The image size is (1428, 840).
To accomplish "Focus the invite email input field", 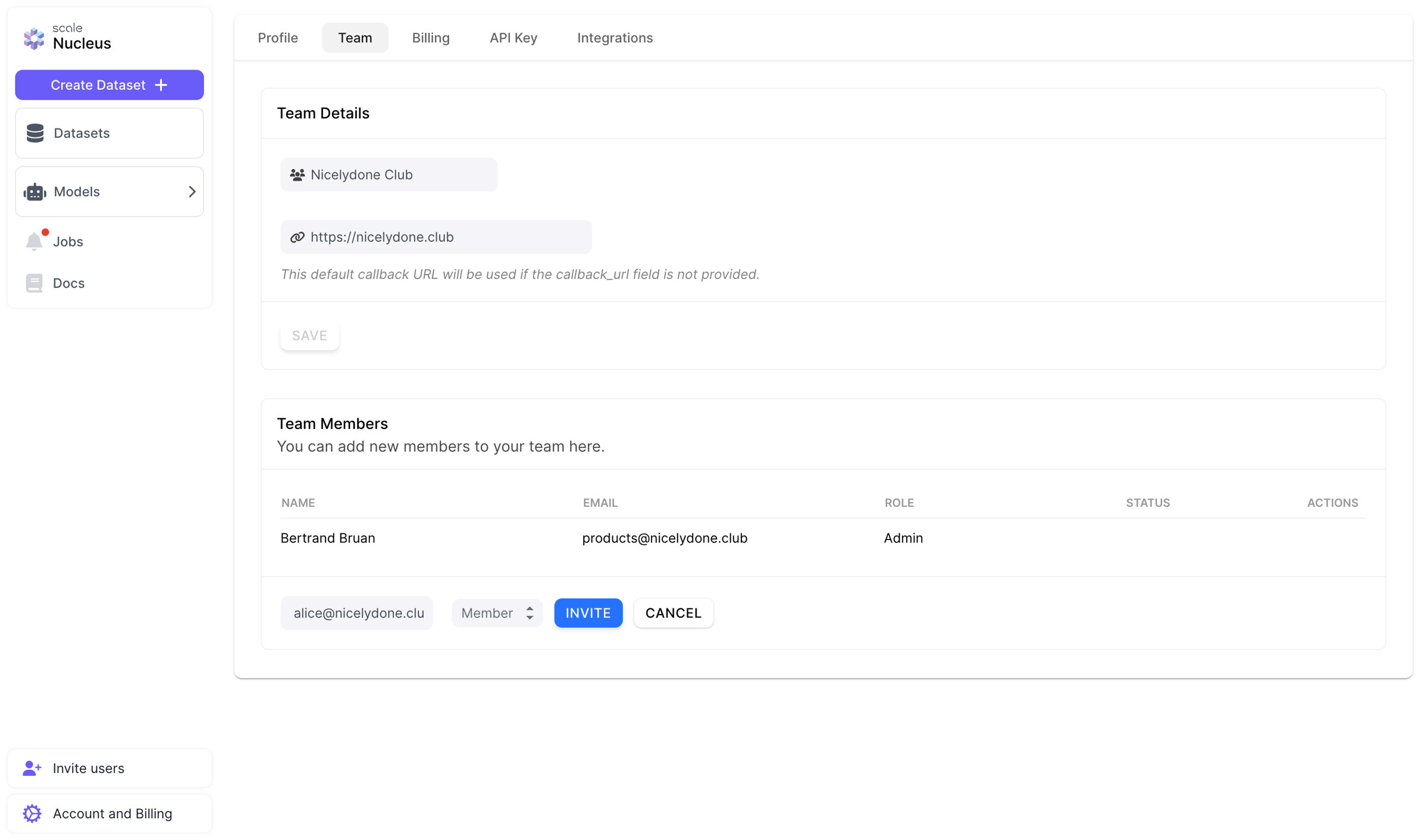I will pyautogui.click(x=357, y=613).
